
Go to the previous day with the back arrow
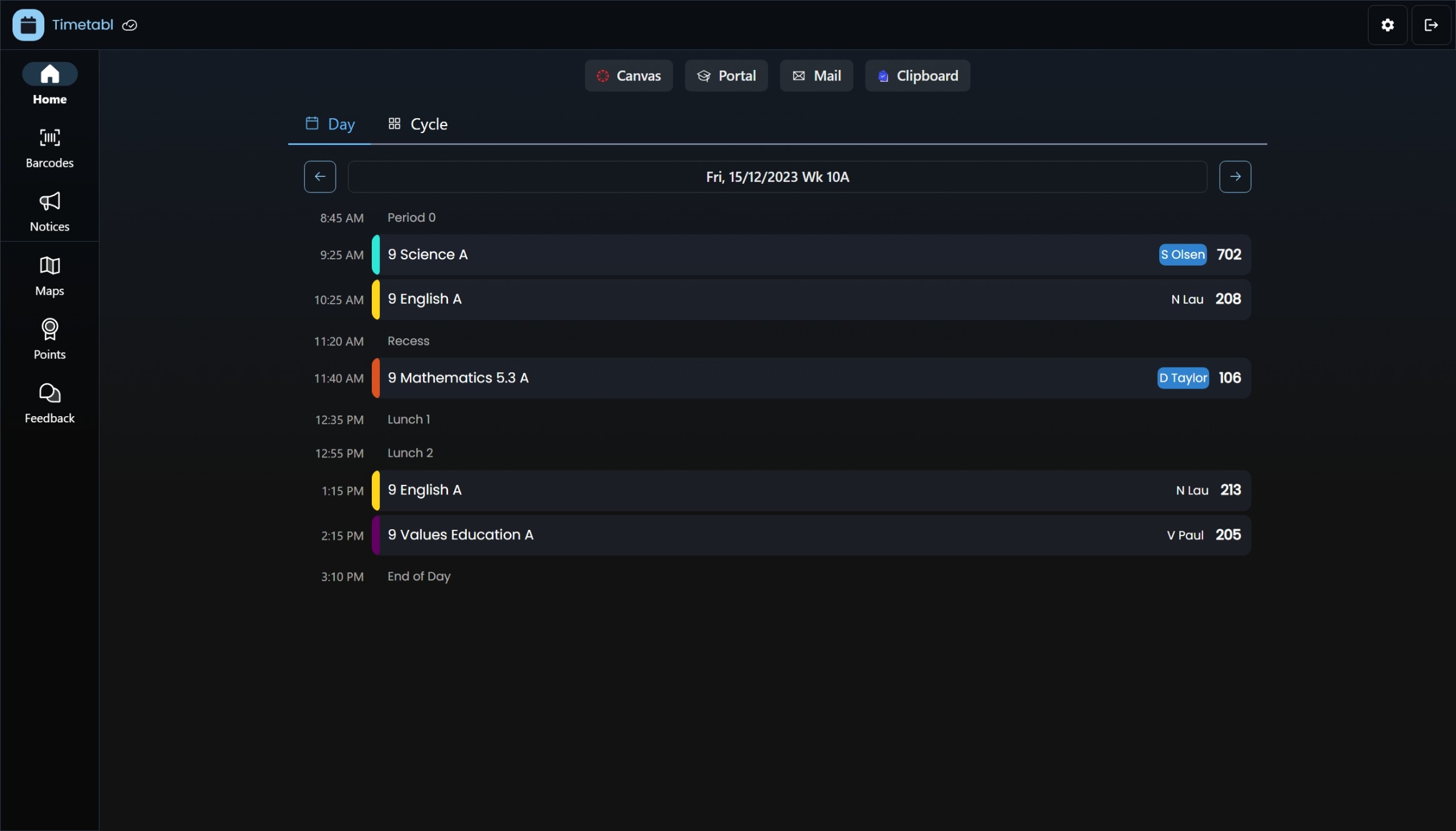(319, 176)
